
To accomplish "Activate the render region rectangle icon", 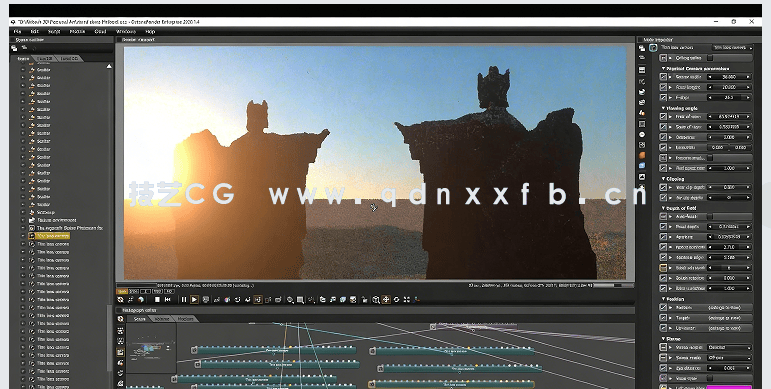I will [300, 299].
